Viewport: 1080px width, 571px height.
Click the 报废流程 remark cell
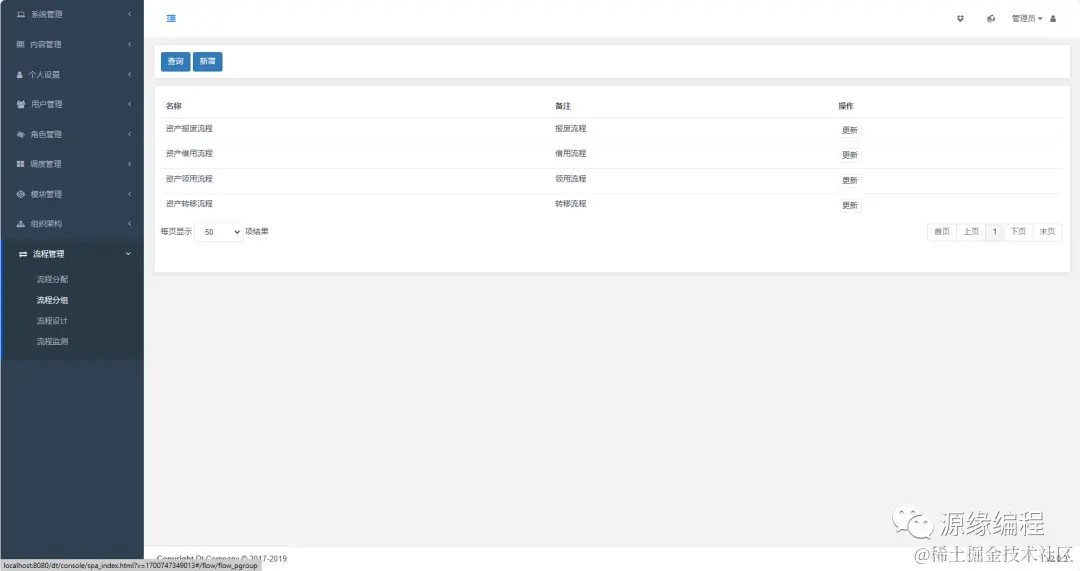570,129
